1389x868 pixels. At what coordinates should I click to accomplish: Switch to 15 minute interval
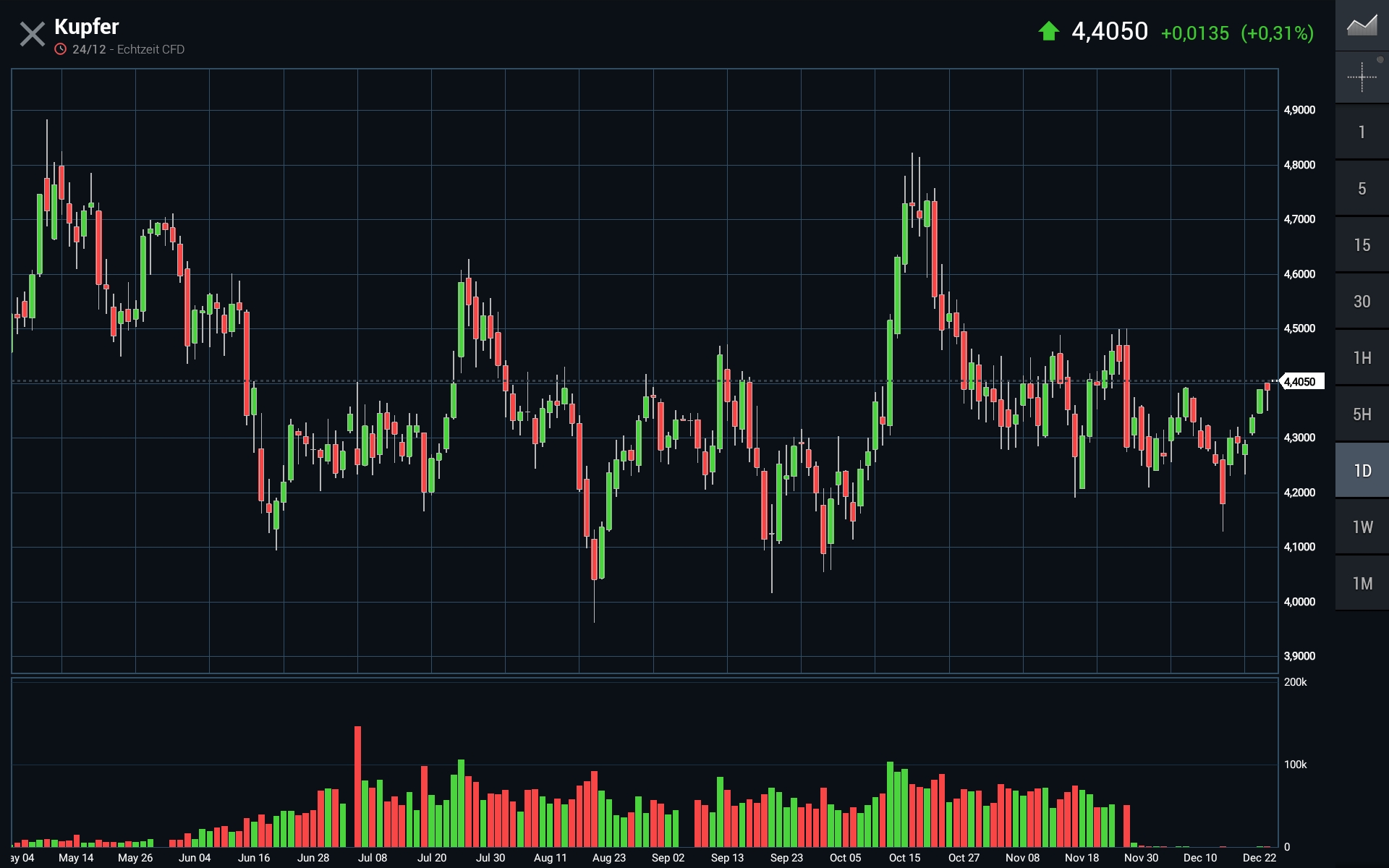(1362, 245)
